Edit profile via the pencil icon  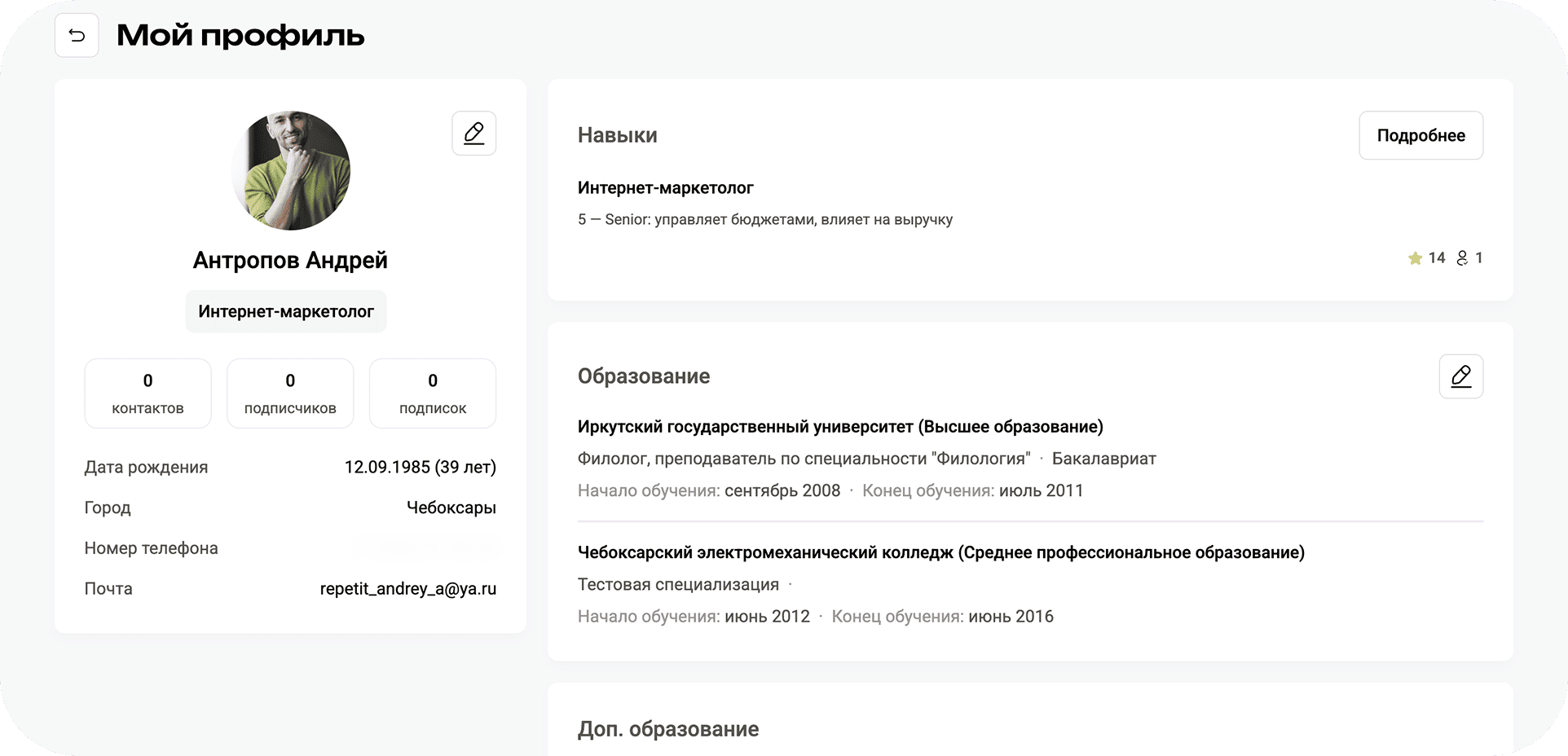point(473,132)
